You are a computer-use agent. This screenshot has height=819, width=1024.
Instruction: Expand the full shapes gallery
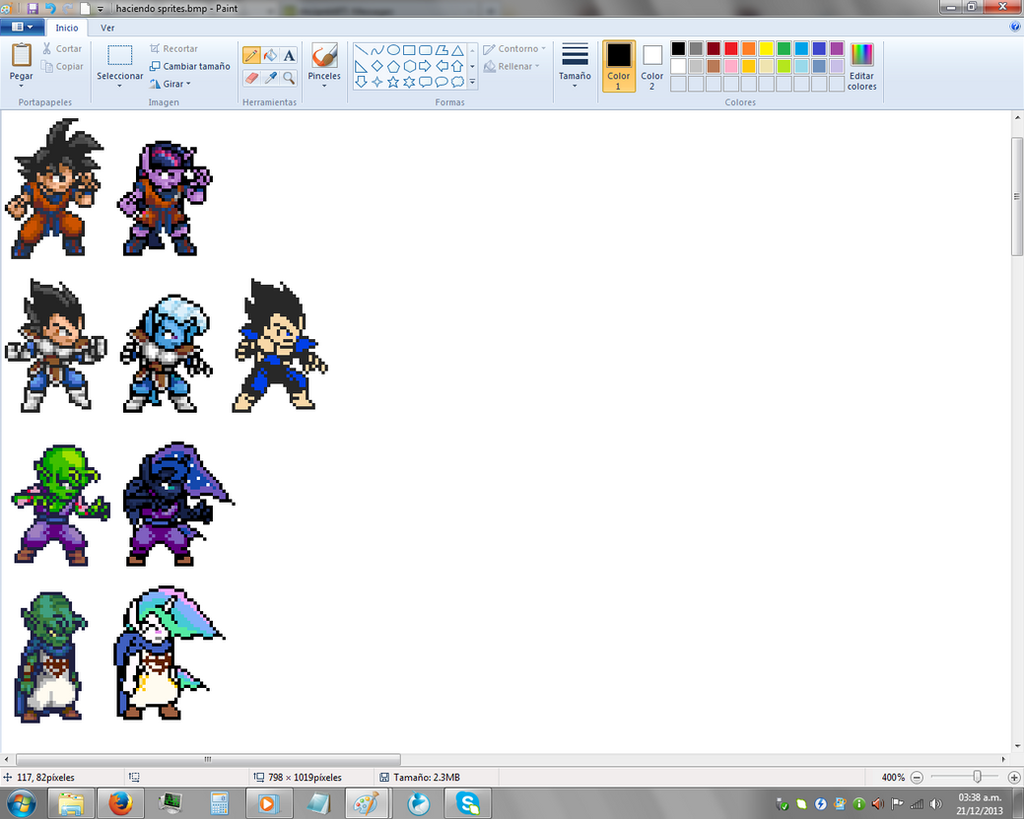[x=472, y=82]
